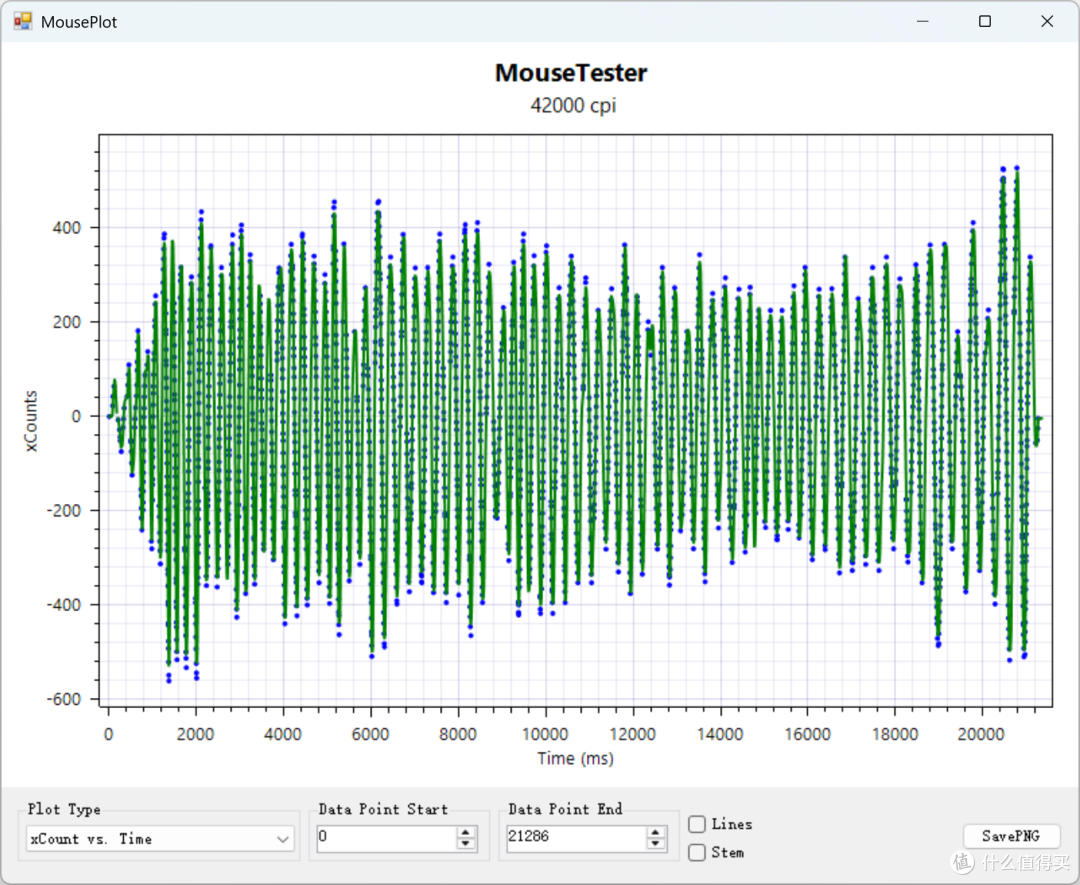The width and height of the screenshot is (1080, 885).
Task: Click the 42000 cpi subtitle text
Action: click(x=573, y=105)
